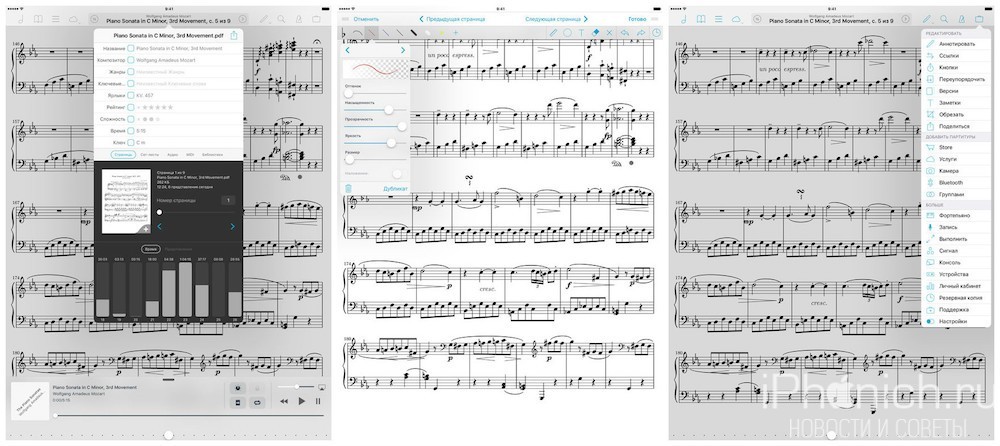Adjust the Насыщенность slider
Image resolution: width=1000 pixels, height=446 pixels.
click(x=376, y=110)
